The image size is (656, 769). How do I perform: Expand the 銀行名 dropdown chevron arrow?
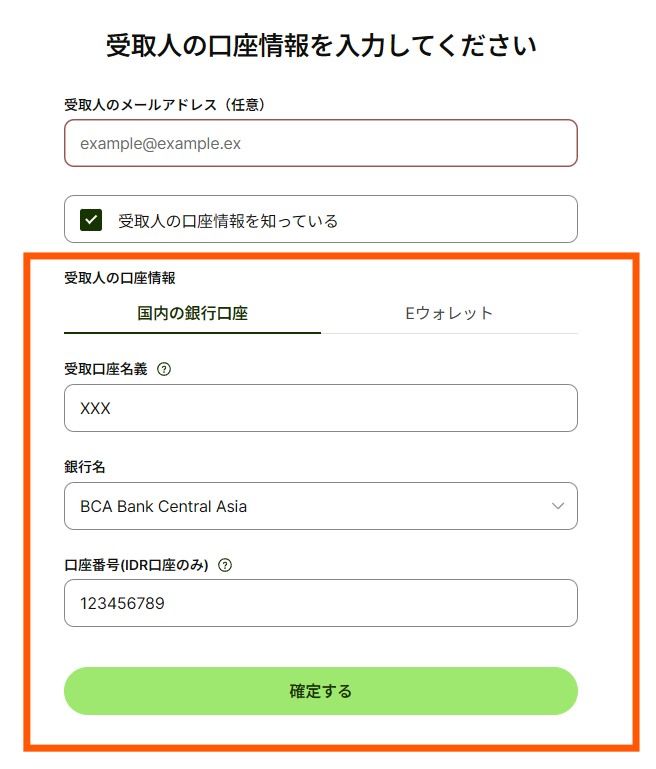558,506
